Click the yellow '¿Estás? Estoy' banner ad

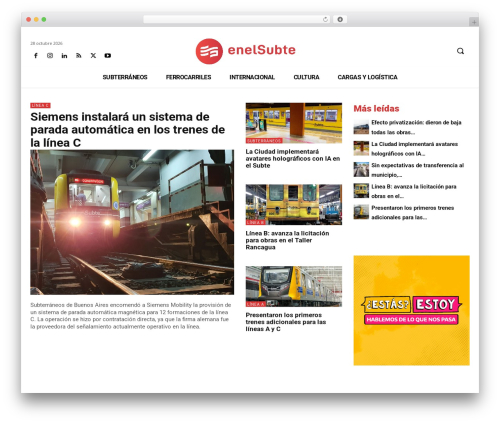412,310
